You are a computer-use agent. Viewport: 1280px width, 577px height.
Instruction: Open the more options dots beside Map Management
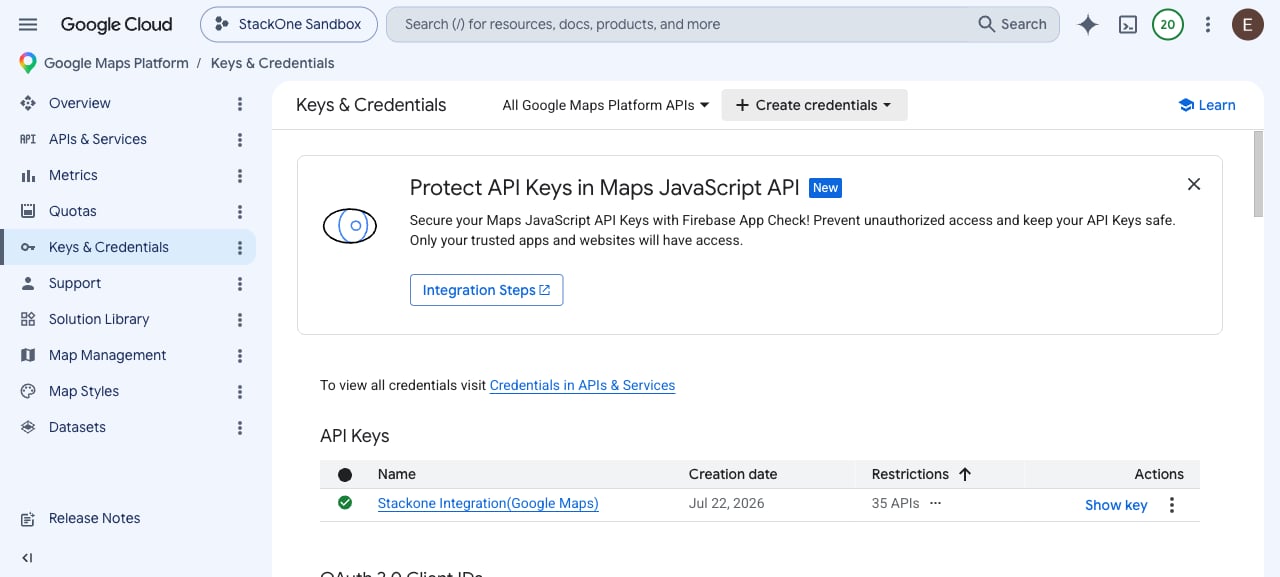[240, 356]
